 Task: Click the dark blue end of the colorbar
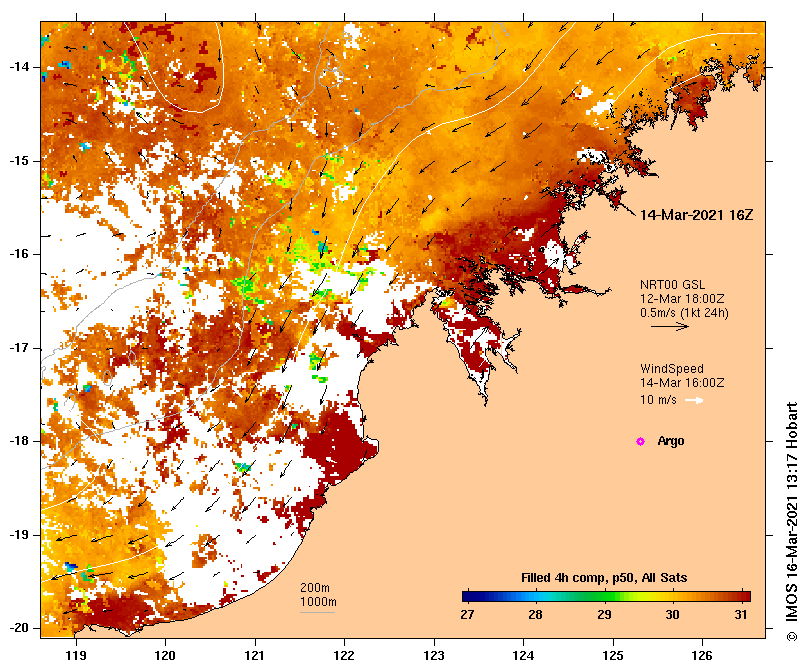(x=470, y=597)
